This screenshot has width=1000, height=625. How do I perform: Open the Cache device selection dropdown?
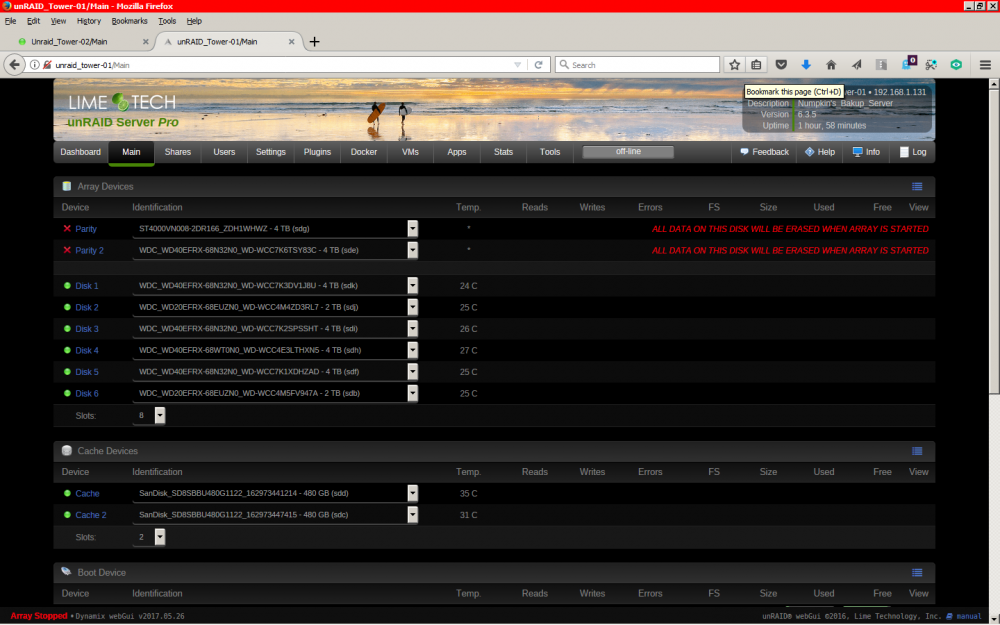[413, 493]
